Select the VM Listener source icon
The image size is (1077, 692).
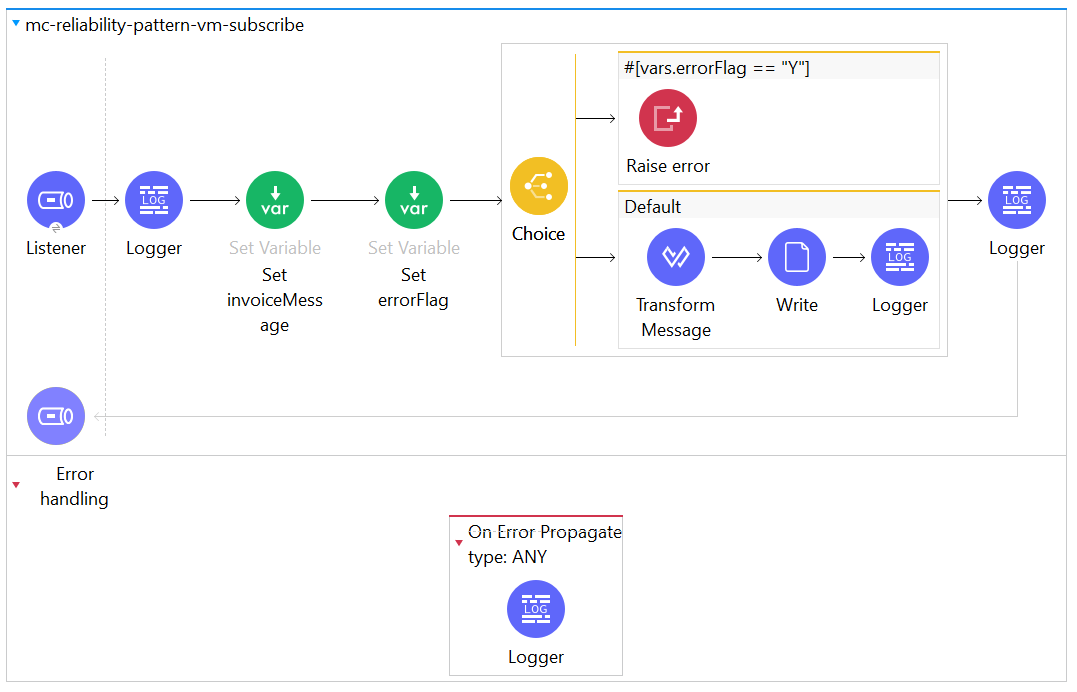tap(56, 200)
